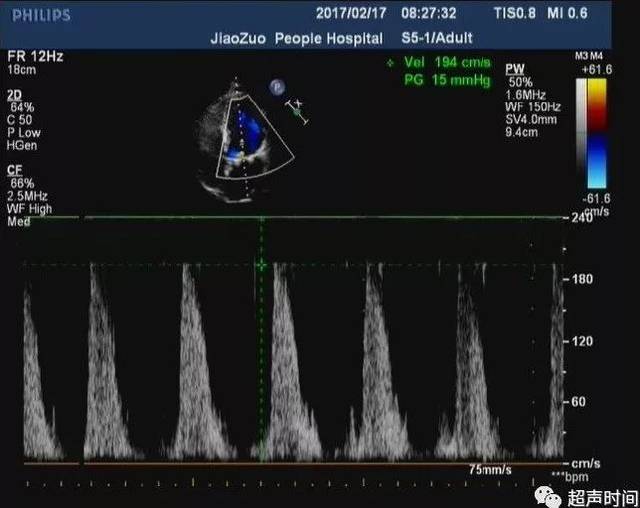Click the 120 velocity axis label
Image resolution: width=640 pixels, height=508 pixels.
[x=582, y=341]
